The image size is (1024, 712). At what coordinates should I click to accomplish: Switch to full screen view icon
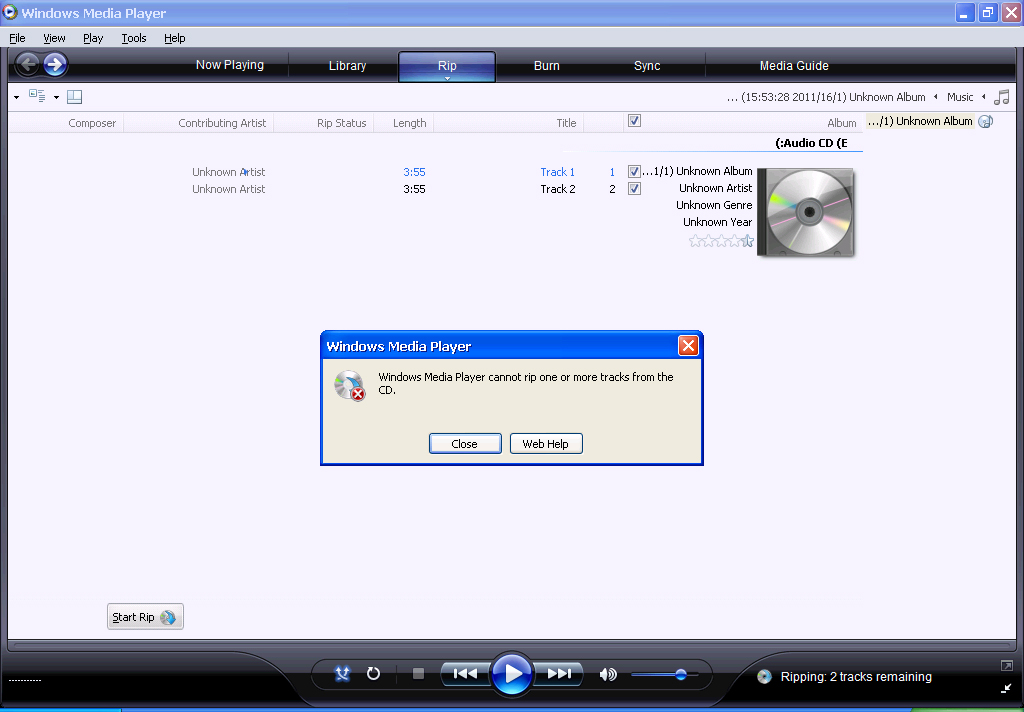[x=1006, y=666]
